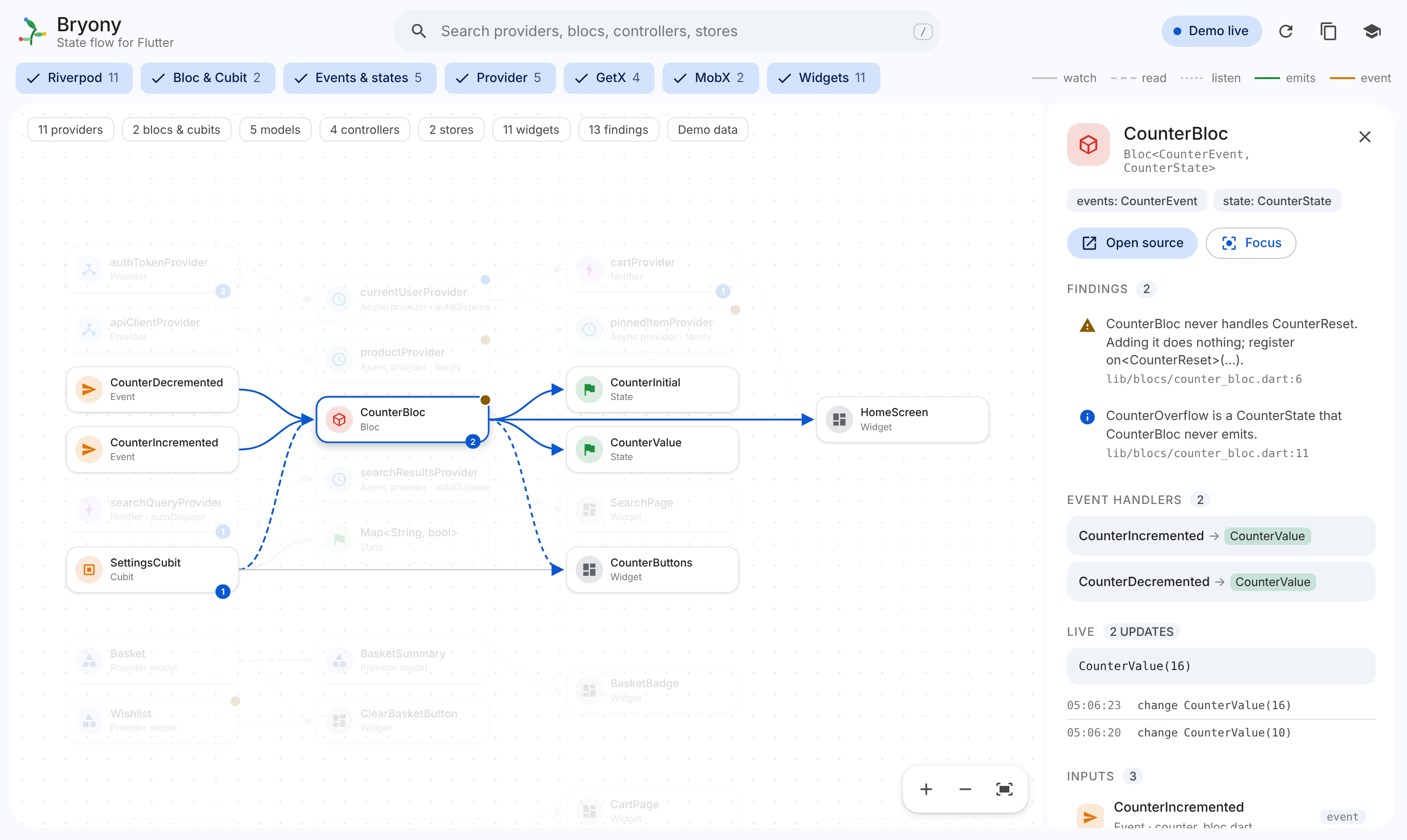Toggle the Provider filter chip
This screenshot has height=840, width=1407.
coord(499,78)
